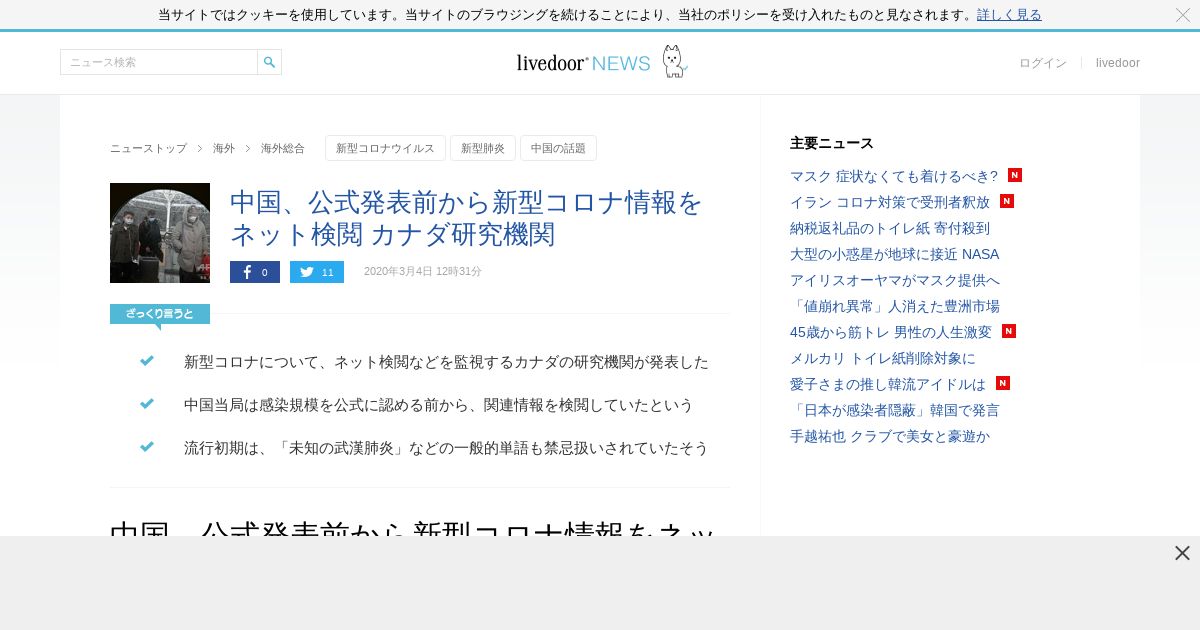This screenshot has width=1200, height=630.
Task: Select the 新型コロナウイルス tag
Action: coord(385,148)
